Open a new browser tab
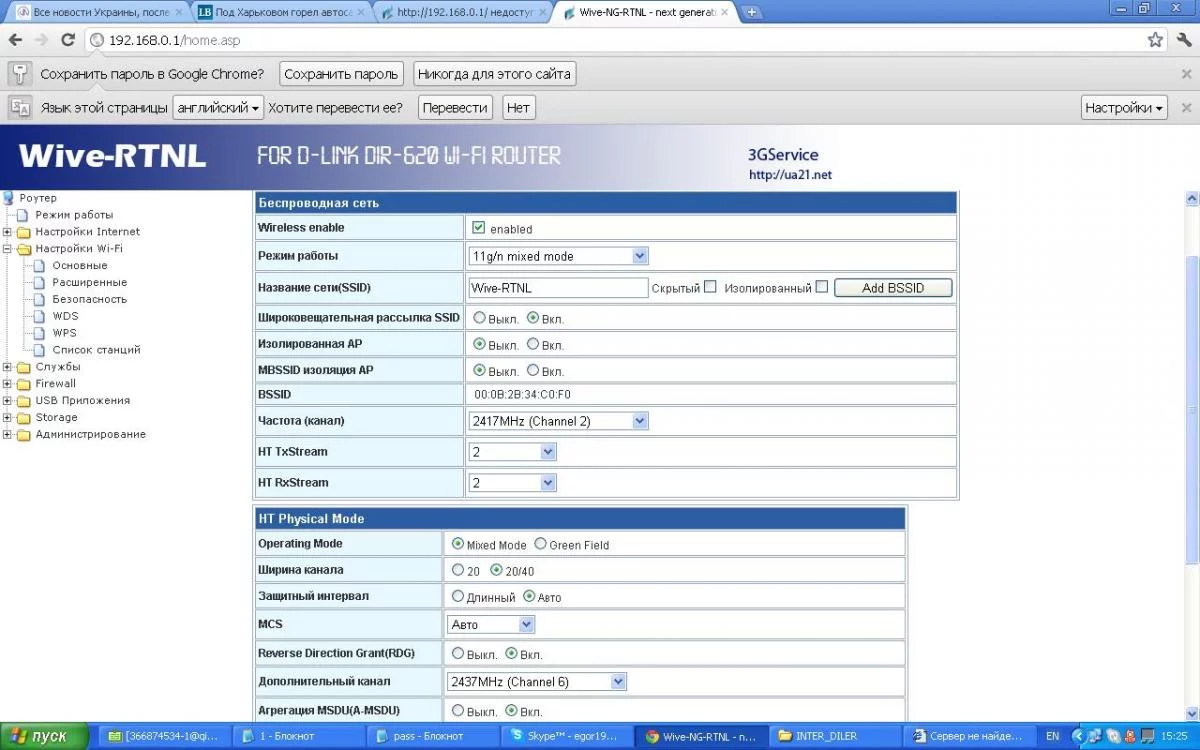The image size is (1200, 750). pyautogui.click(x=752, y=12)
